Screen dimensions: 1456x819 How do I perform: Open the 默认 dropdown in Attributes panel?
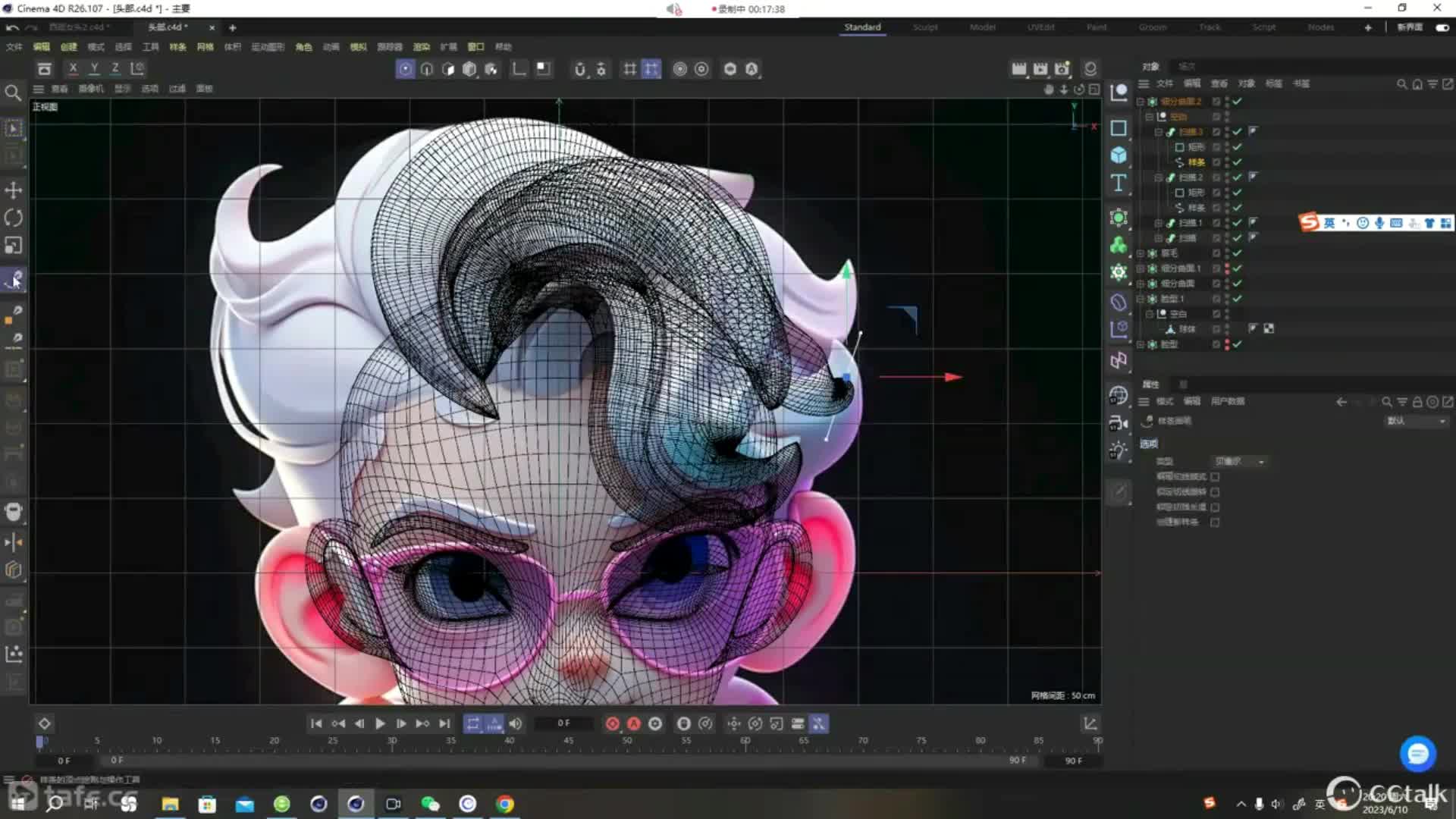click(x=1417, y=421)
